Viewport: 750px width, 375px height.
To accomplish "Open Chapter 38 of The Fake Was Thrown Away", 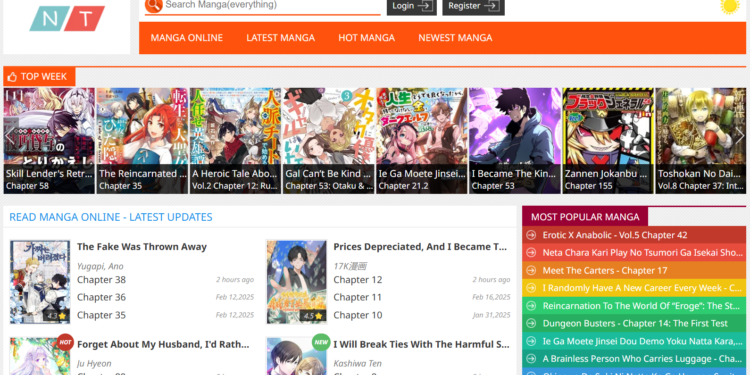I will 101,279.
